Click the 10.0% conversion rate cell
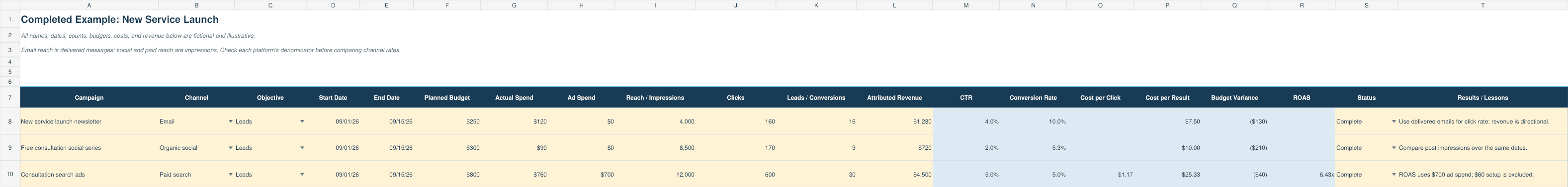This screenshot has height=187, width=1568. 1033,122
